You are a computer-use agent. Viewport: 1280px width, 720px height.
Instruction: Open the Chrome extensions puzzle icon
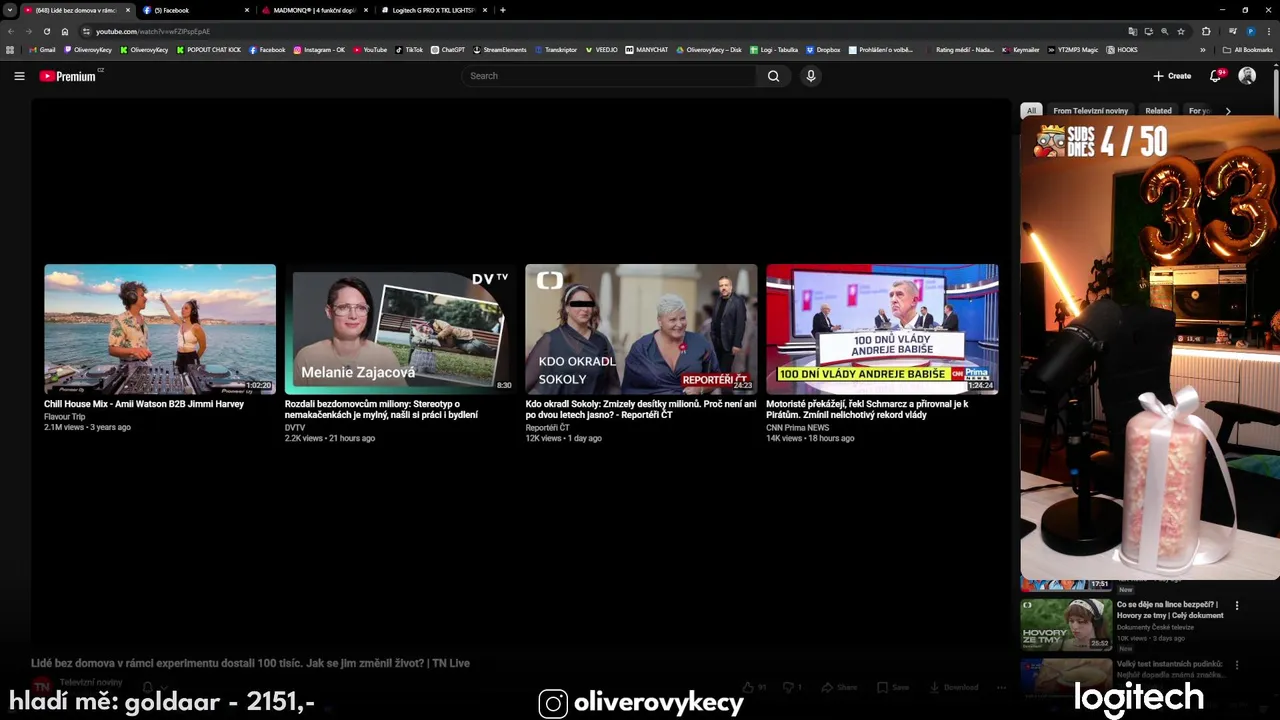(x=1206, y=31)
